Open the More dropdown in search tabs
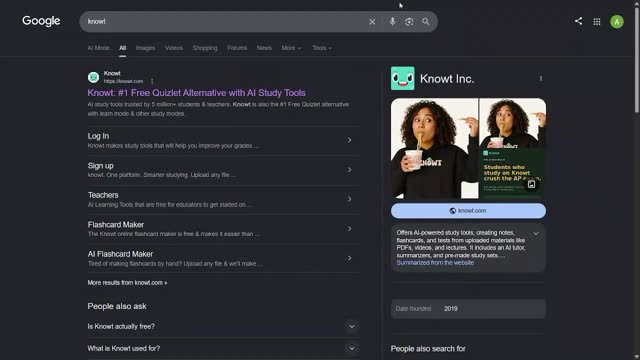 point(291,48)
